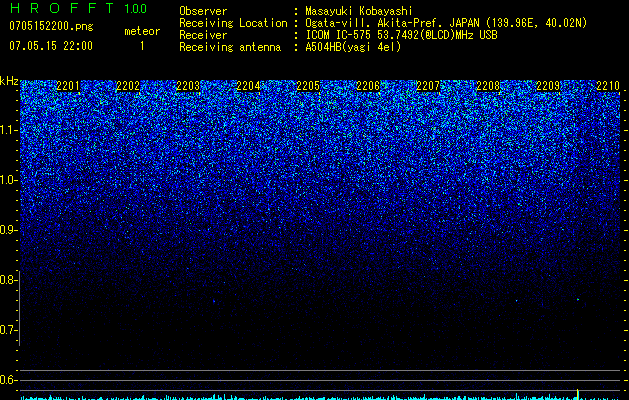Image resolution: width=629 pixels, height=400 pixels.
Task: Click time marker 2203
Action: (x=188, y=86)
